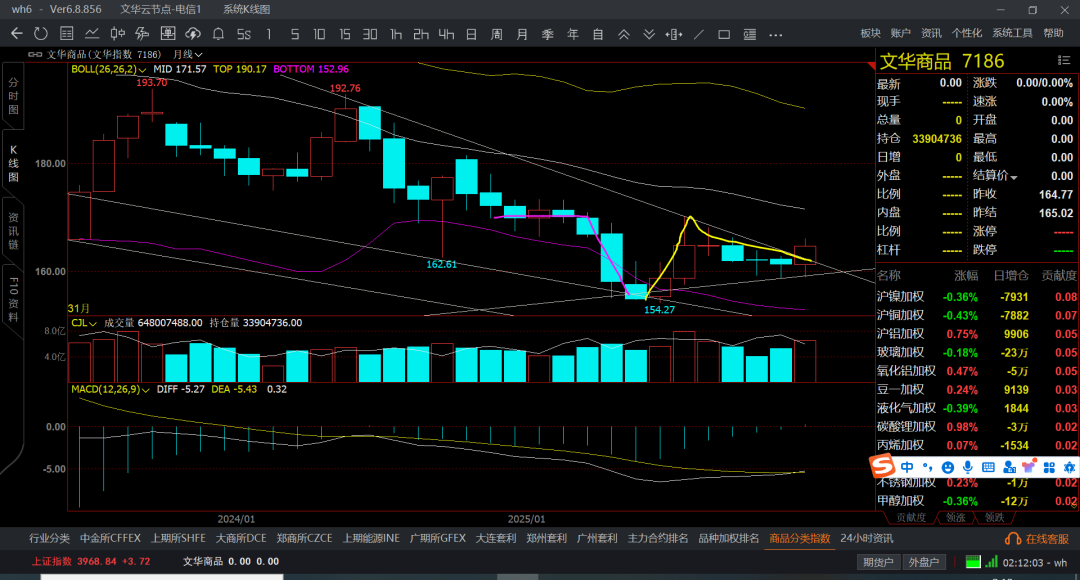Click the double down chevron icon
The image size is (1080, 580).
[649, 34]
